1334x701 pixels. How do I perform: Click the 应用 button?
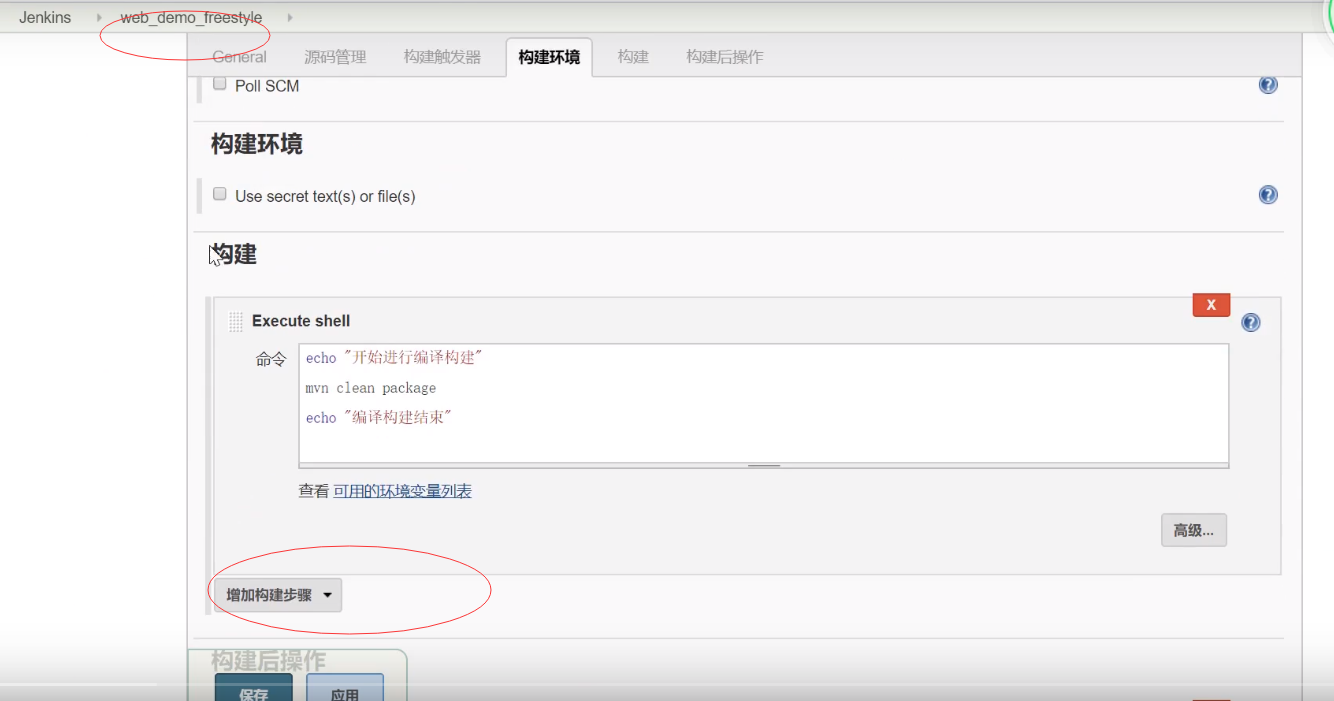[x=345, y=688]
